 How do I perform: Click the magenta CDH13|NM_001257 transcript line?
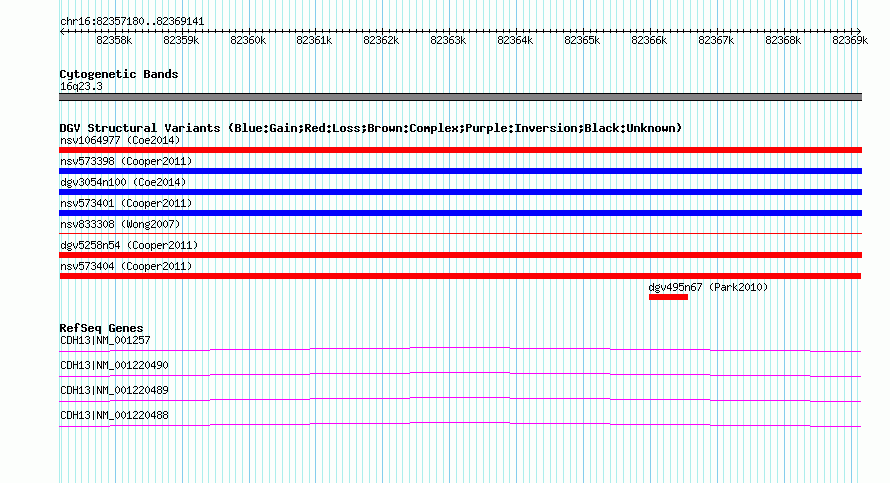tap(460, 349)
